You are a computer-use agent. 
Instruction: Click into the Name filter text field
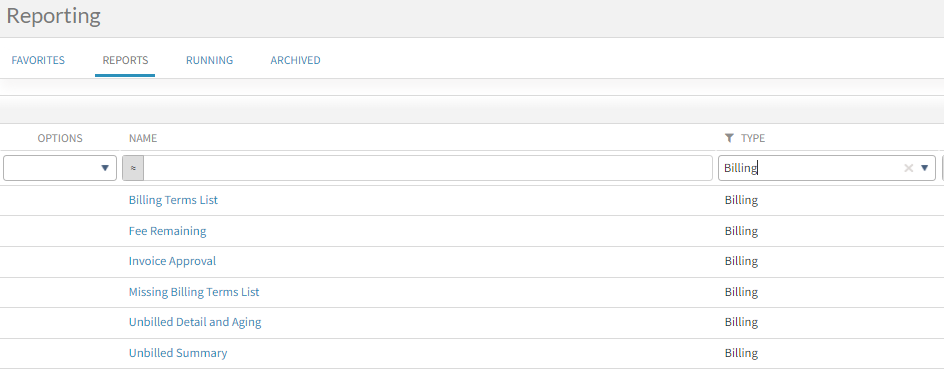click(x=427, y=168)
